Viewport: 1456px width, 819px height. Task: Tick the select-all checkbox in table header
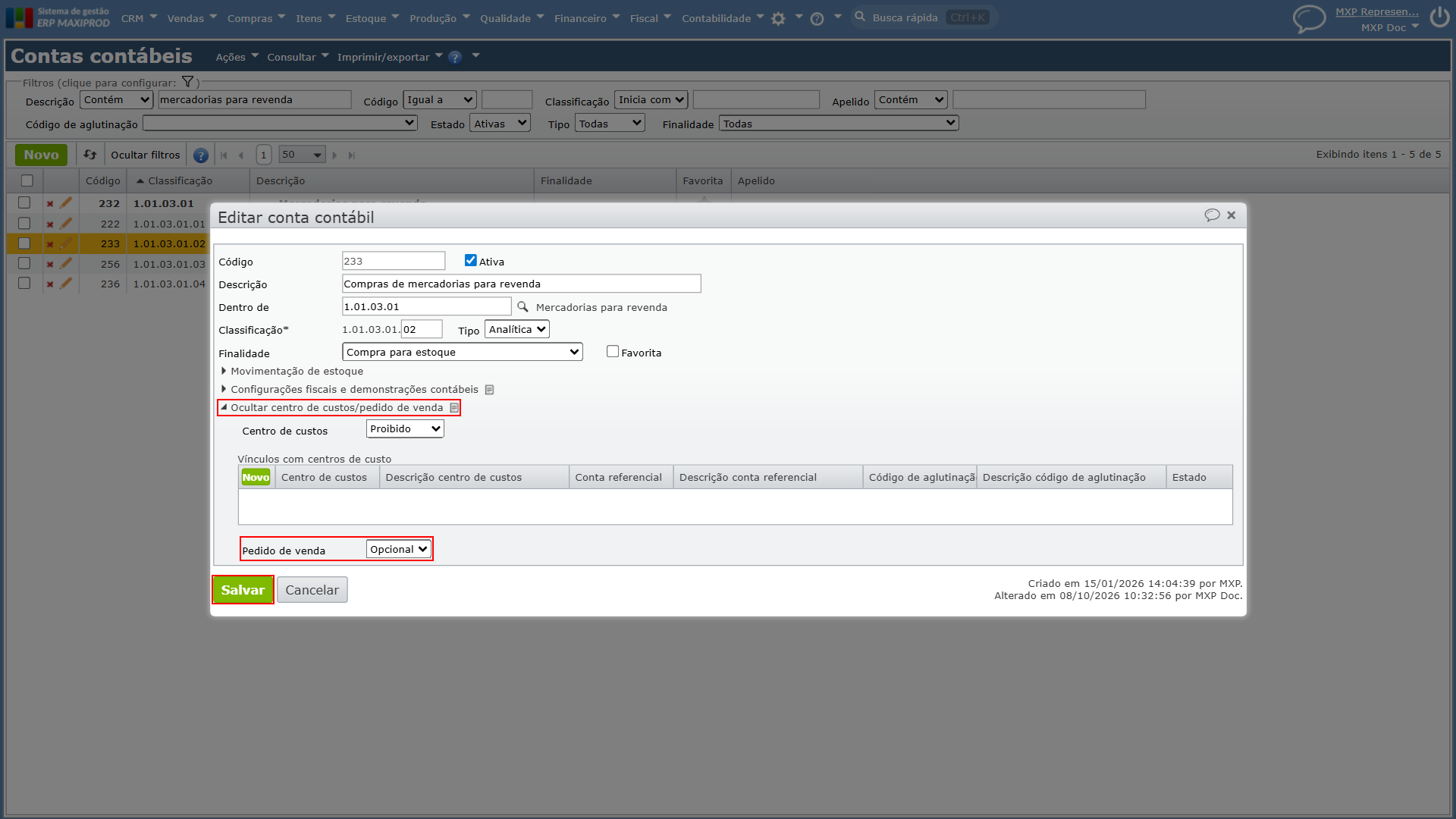pyautogui.click(x=27, y=180)
